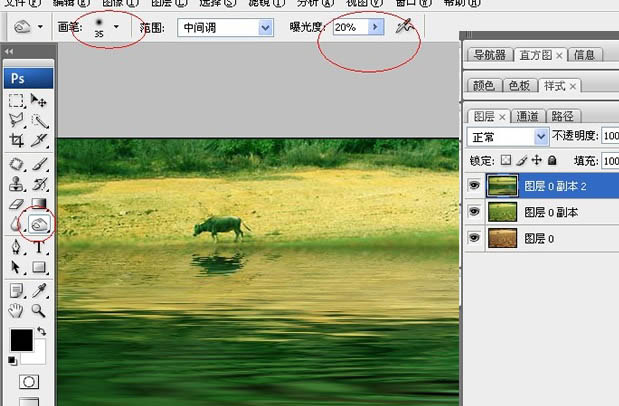Toggle the lock transparent pixels checkbox
This screenshot has height=406, width=619.
[x=506, y=160]
